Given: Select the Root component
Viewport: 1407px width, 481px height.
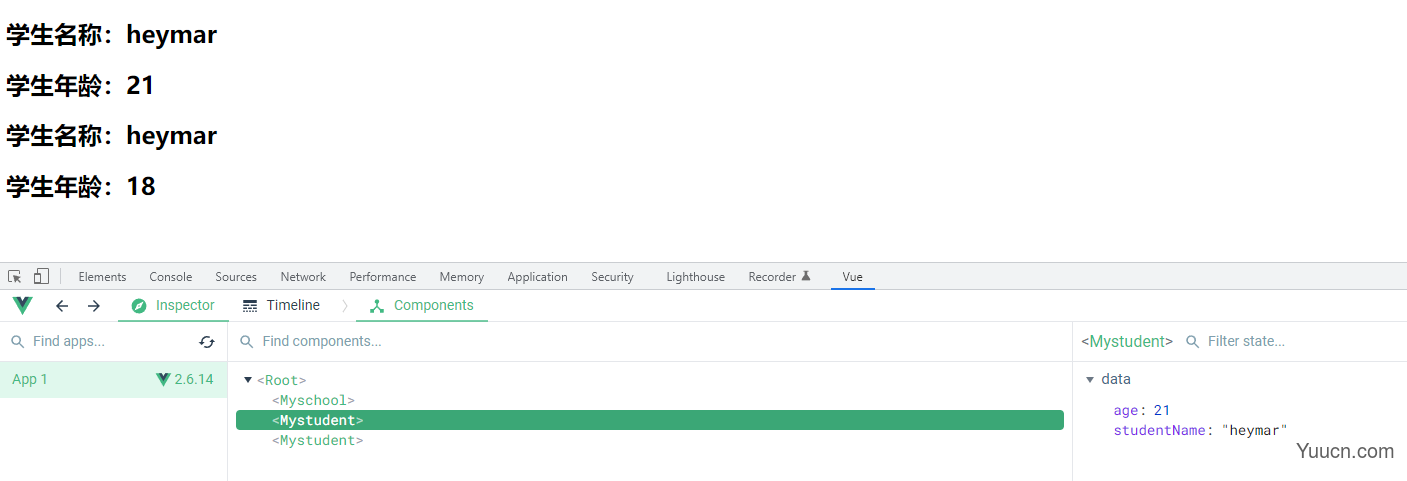Looking at the screenshot, I should (281, 381).
